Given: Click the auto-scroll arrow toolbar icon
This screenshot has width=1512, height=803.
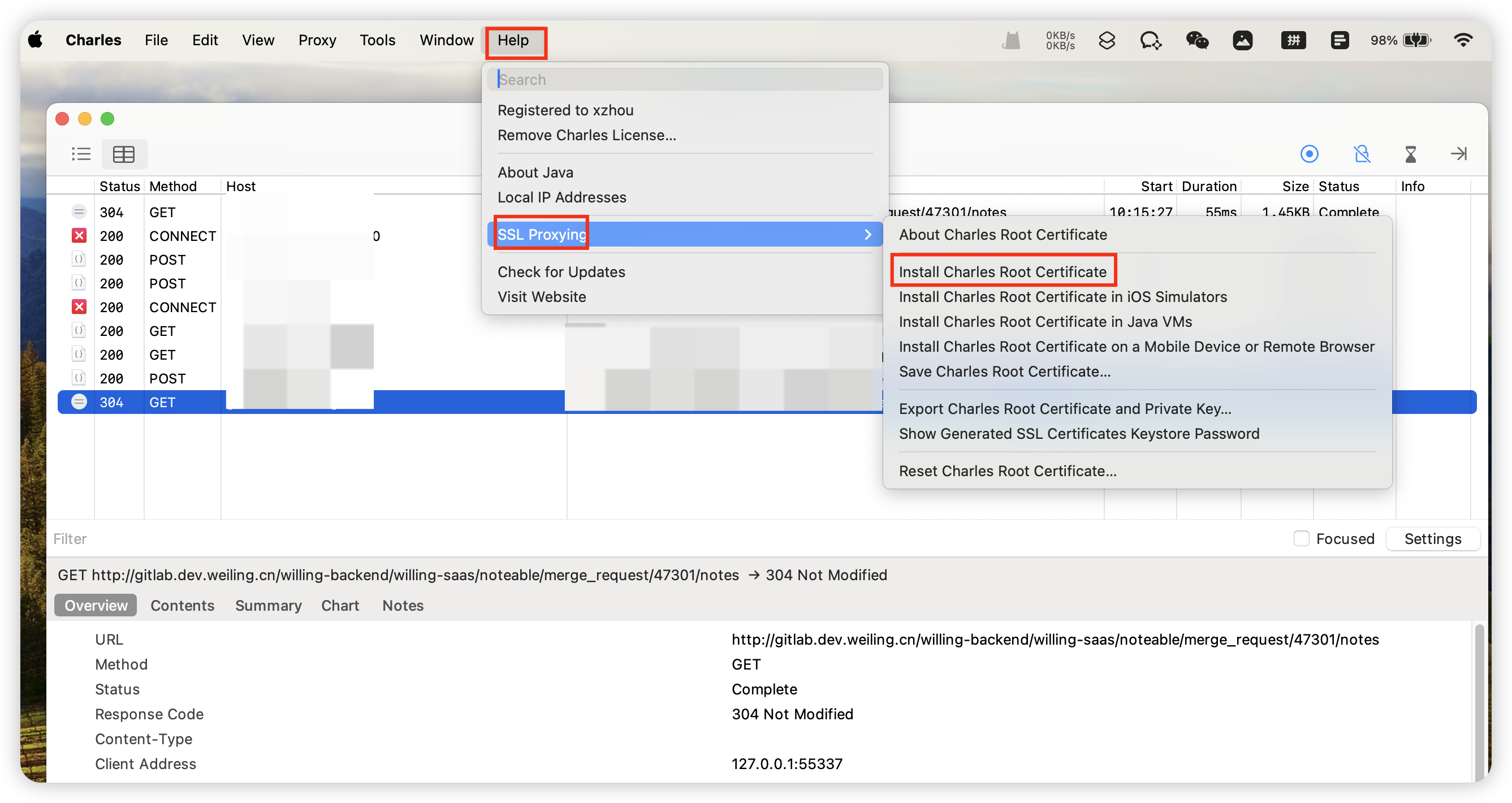Looking at the screenshot, I should [x=1459, y=154].
